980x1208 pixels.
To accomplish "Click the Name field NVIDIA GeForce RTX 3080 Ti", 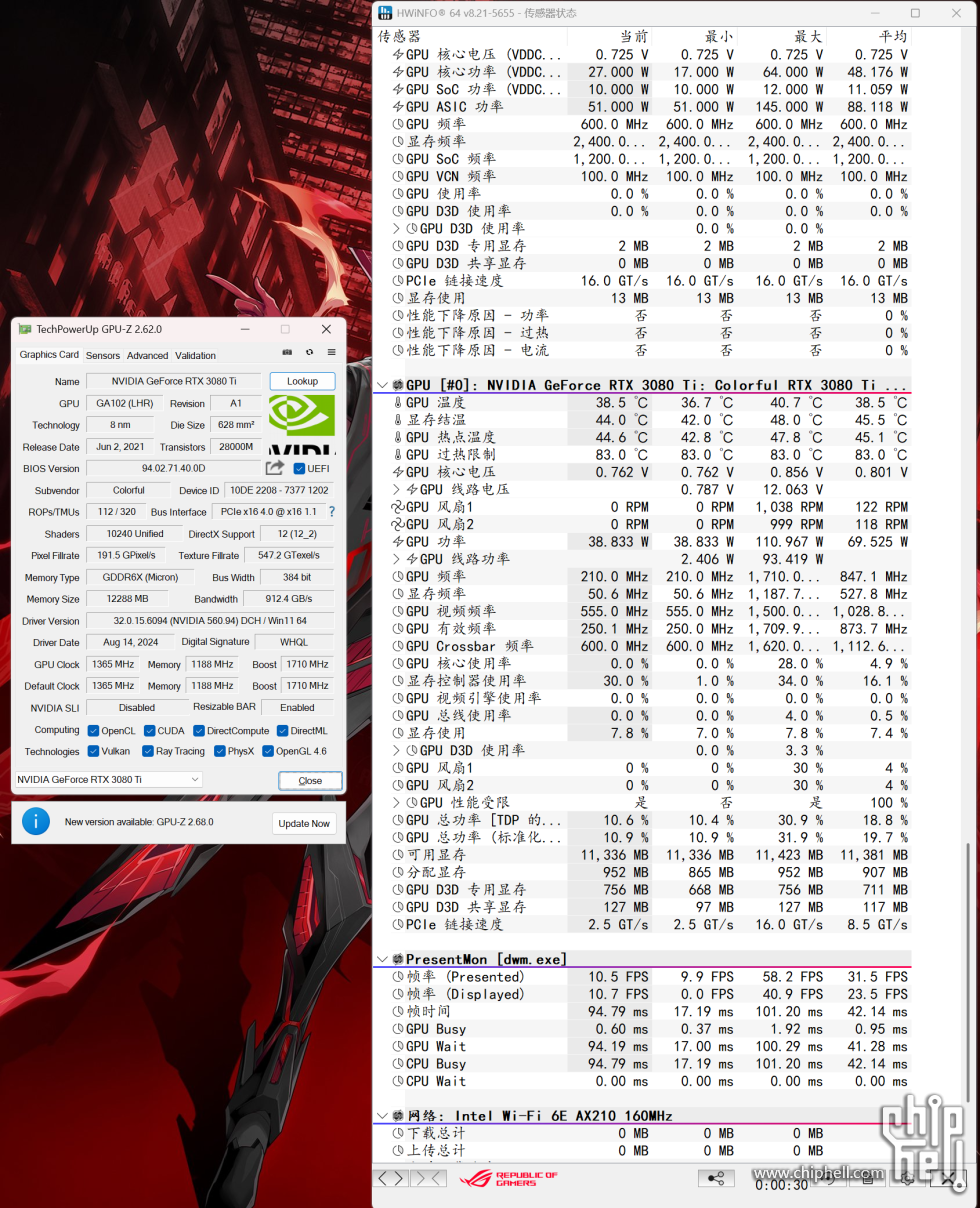I will pyautogui.click(x=175, y=381).
